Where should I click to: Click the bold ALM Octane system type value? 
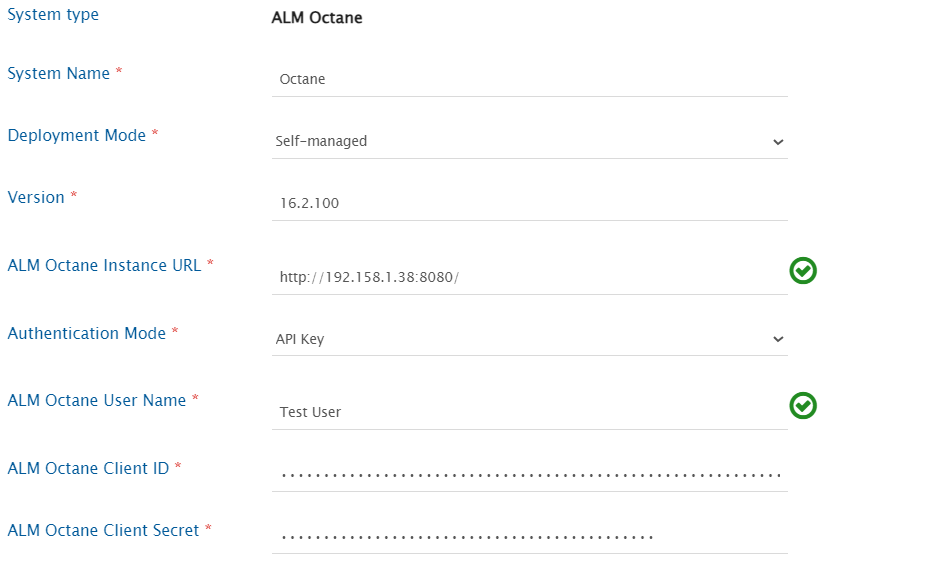tap(317, 18)
